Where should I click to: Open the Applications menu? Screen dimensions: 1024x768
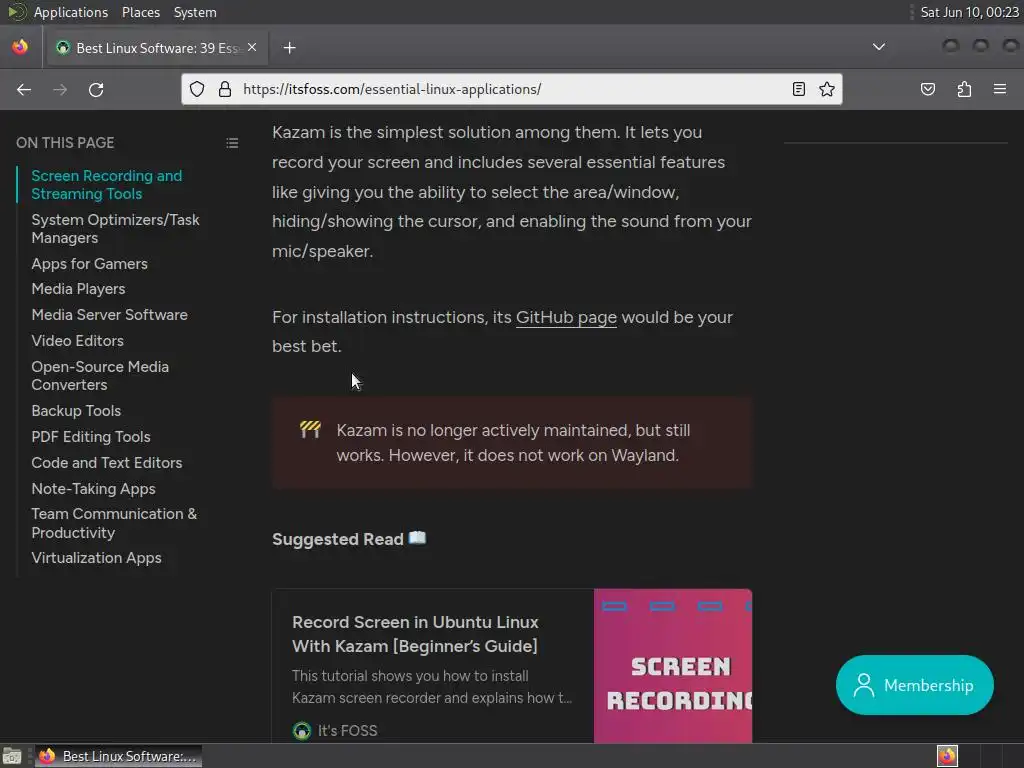click(71, 12)
